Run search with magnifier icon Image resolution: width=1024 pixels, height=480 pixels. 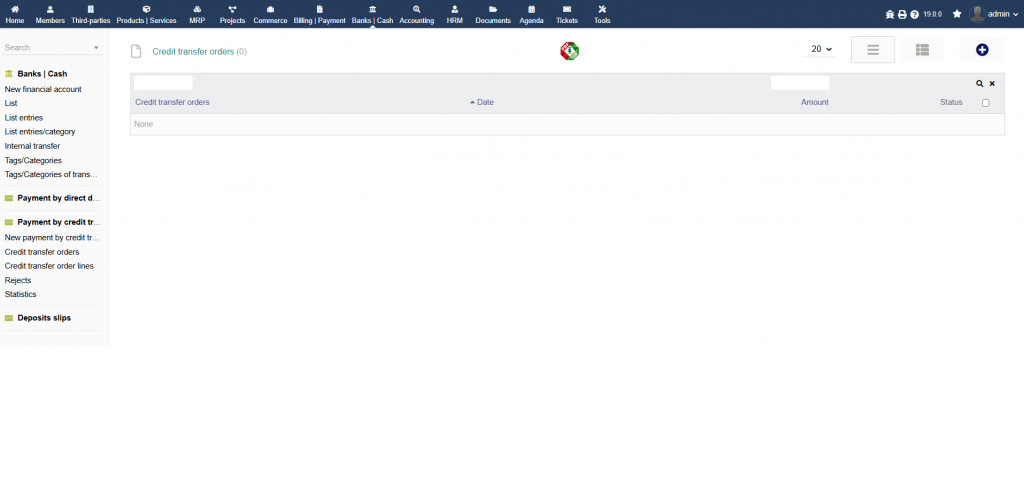[980, 84]
